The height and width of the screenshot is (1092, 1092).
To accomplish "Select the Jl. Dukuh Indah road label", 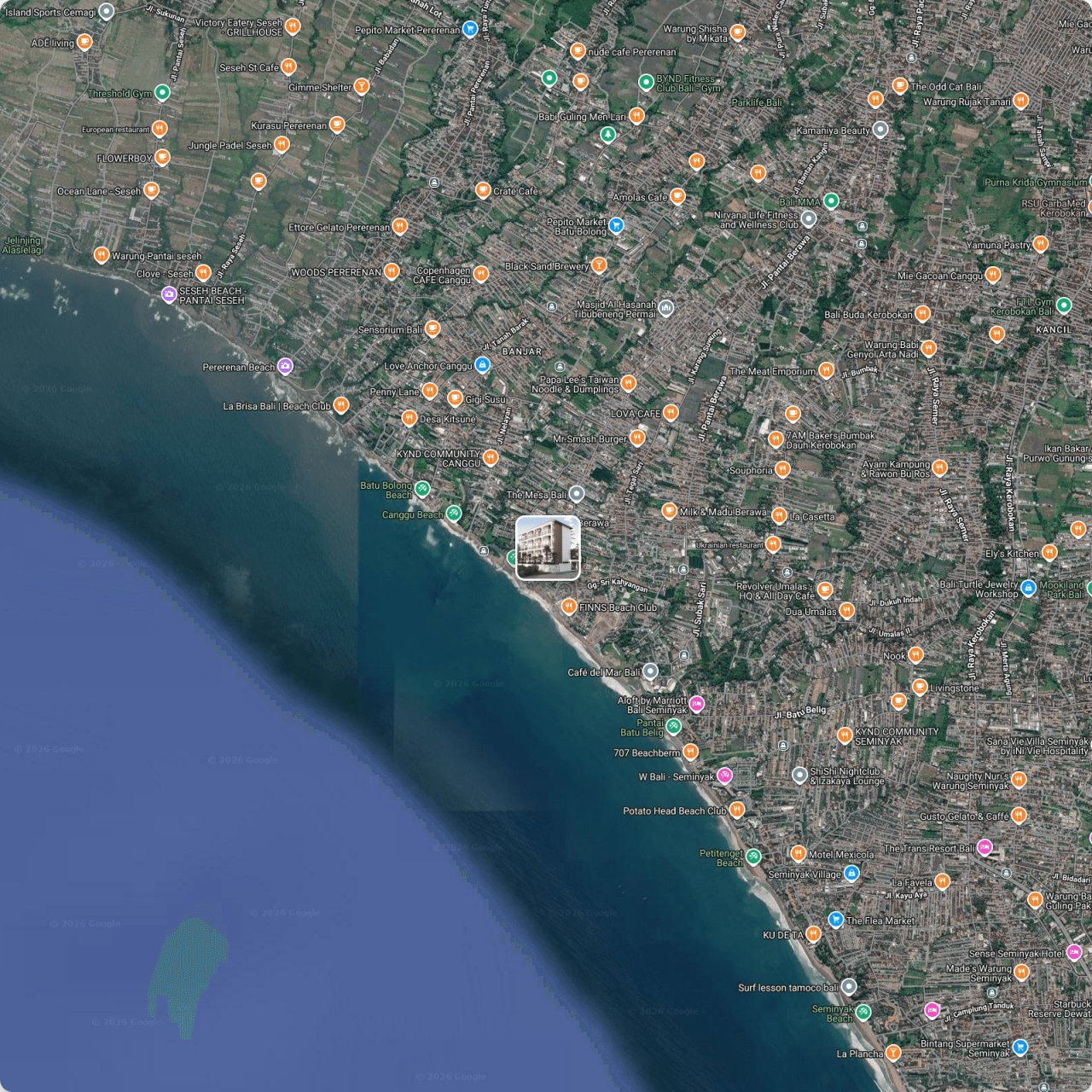I will [896, 602].
